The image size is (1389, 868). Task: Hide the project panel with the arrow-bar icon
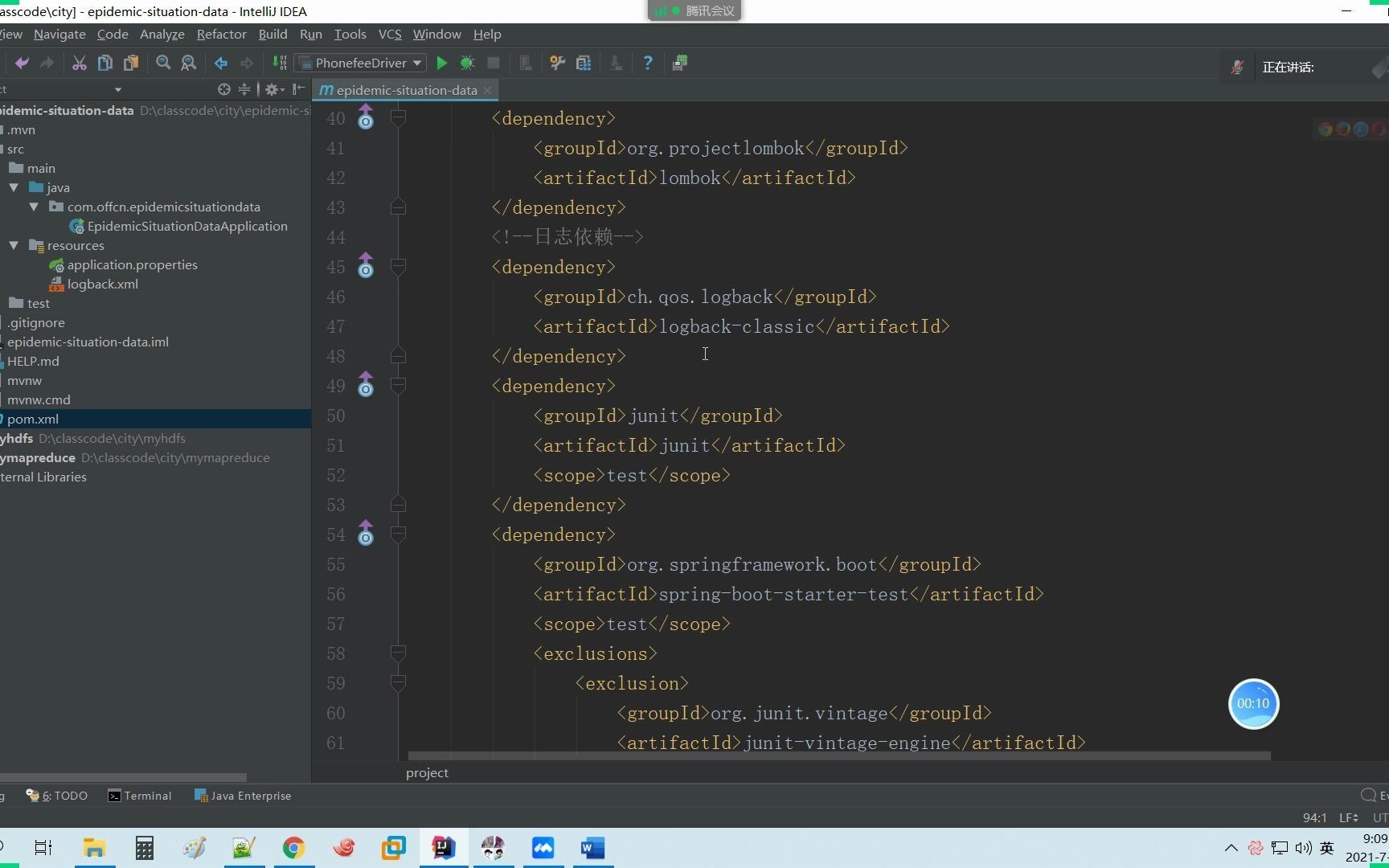[299, 89]
